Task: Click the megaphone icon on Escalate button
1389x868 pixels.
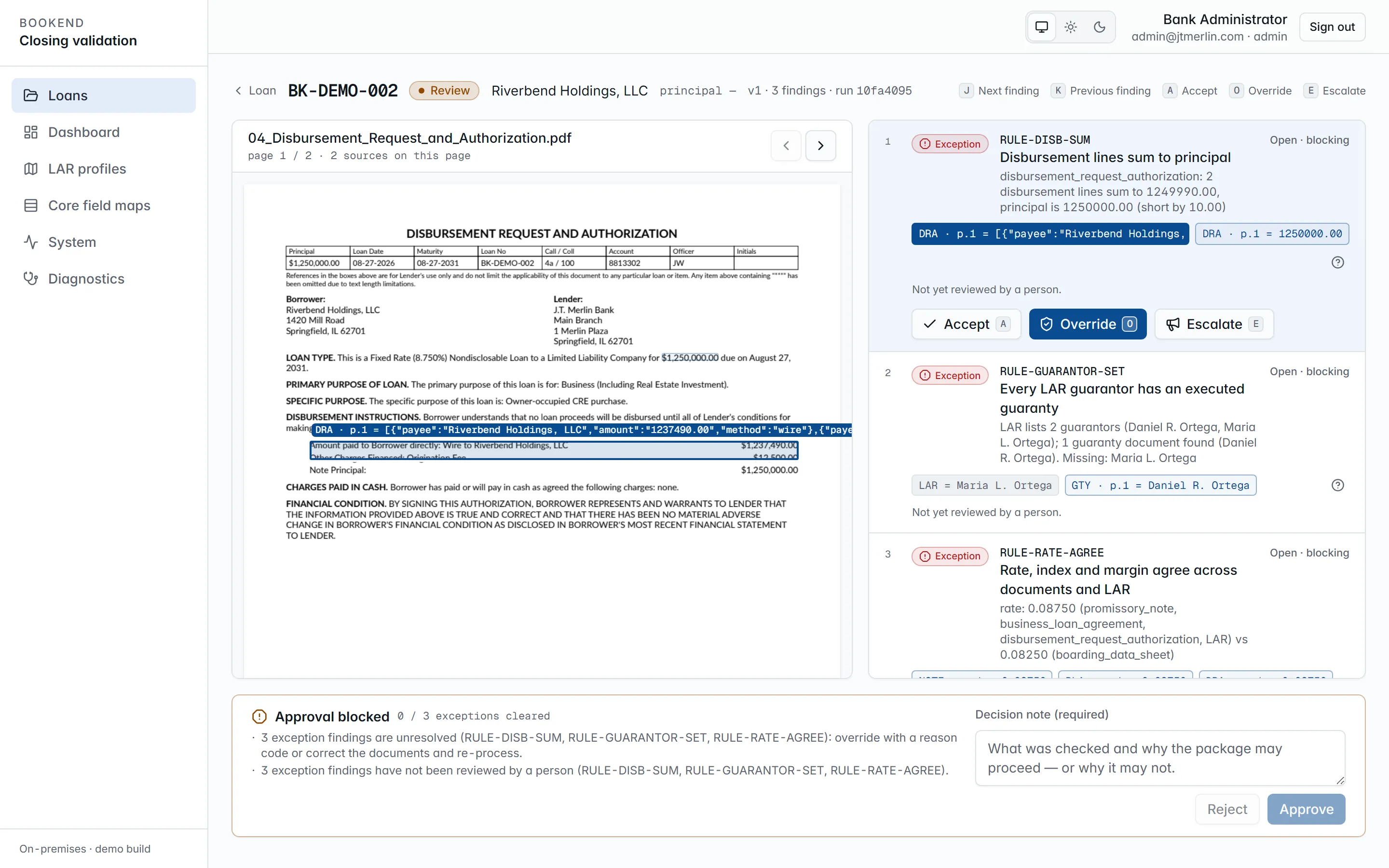Action: pyautogui.click(x=1172, y=325)
